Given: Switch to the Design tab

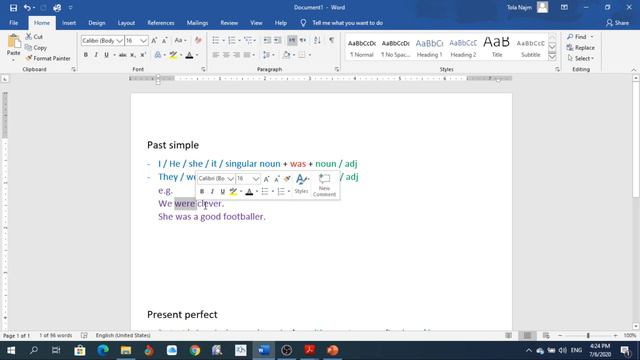Looking at the screenshot, I should (x=97, y=23).
